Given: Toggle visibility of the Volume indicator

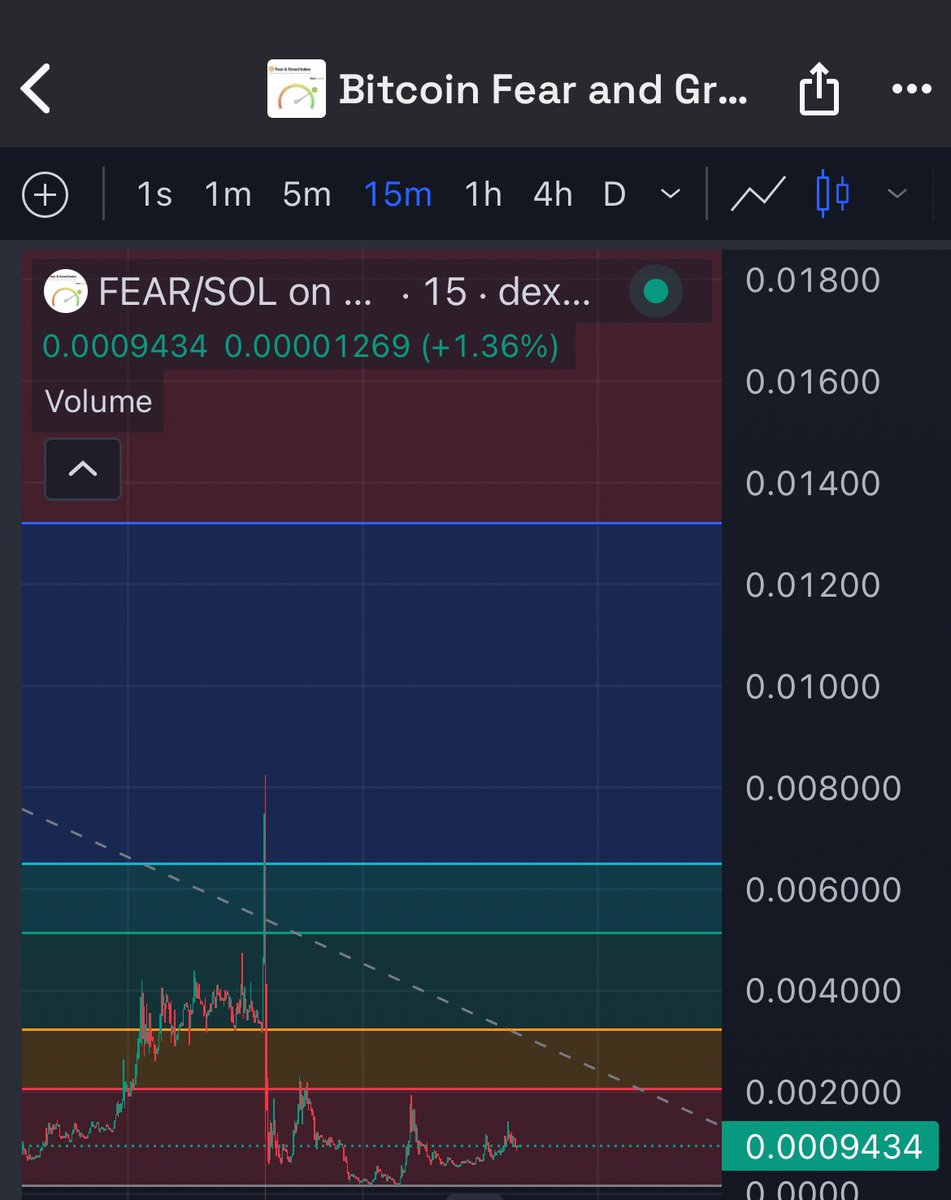Looking at the screenshot, I should 96,401.
